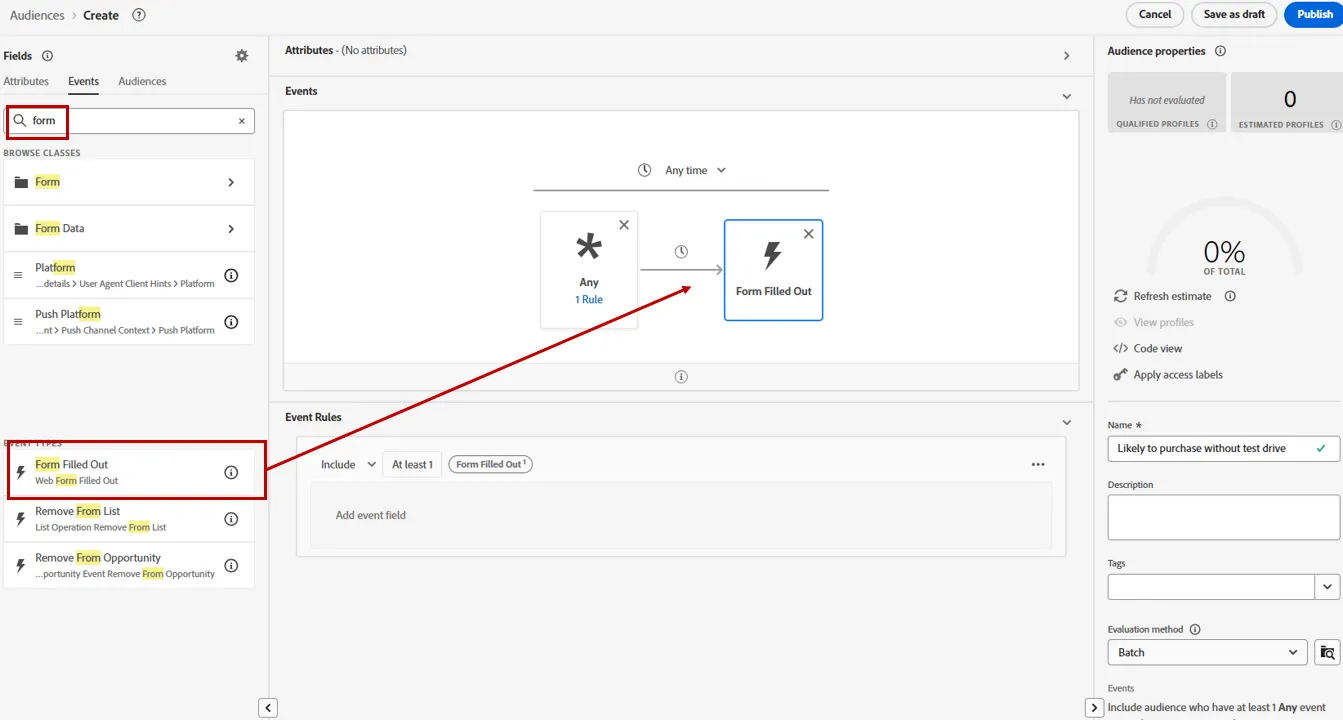Image resolution: width=1343 pixels, height=720 pixels.
Task: Click Save as draft
Action: (x=1234, y=14)
